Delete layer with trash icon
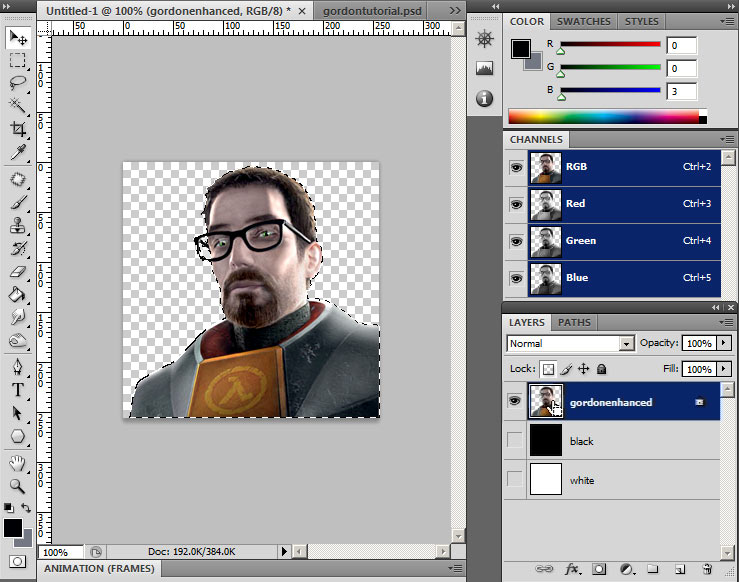 pos(707,569)
